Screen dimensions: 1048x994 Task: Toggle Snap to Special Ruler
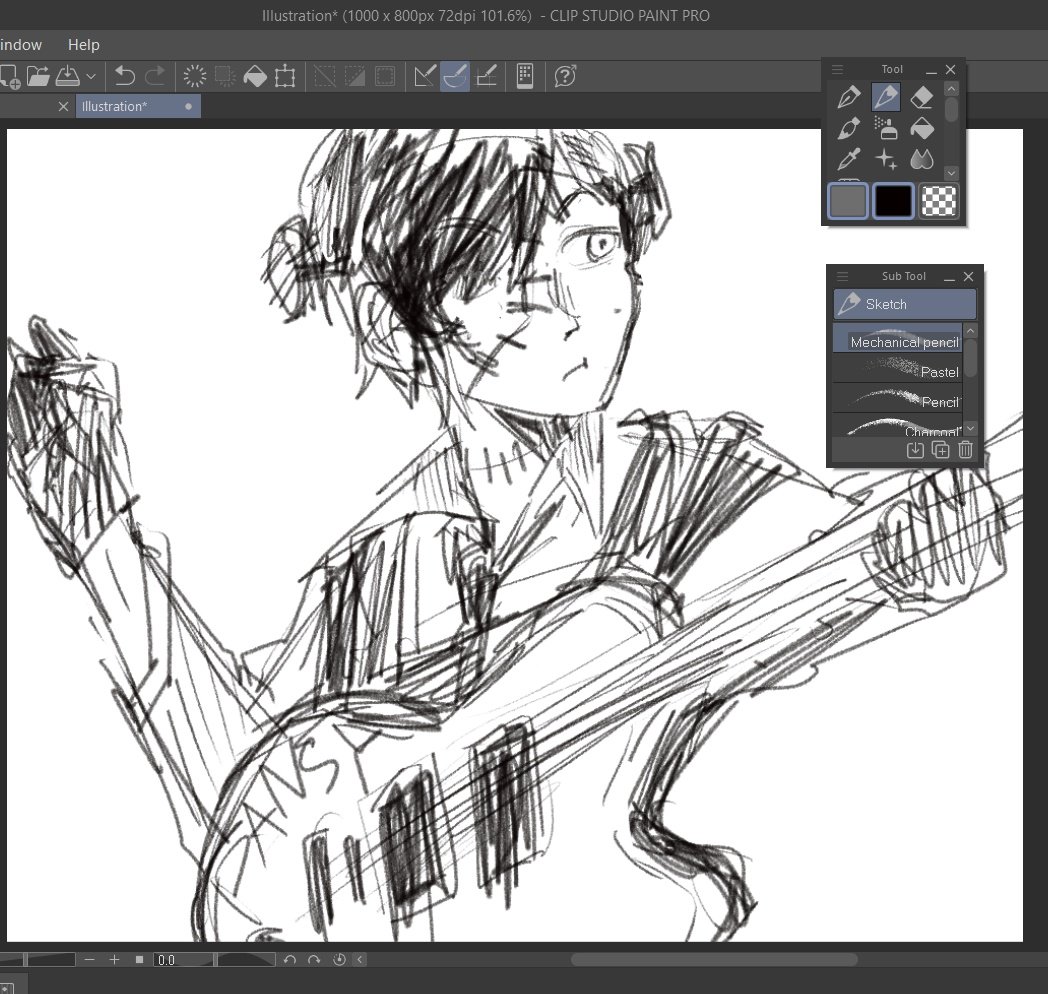pos(454,76)
